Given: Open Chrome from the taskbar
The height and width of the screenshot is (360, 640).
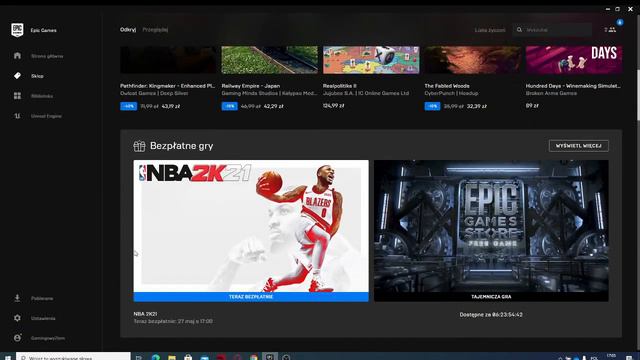Looking at the screenshot, I should click(254, 357).
